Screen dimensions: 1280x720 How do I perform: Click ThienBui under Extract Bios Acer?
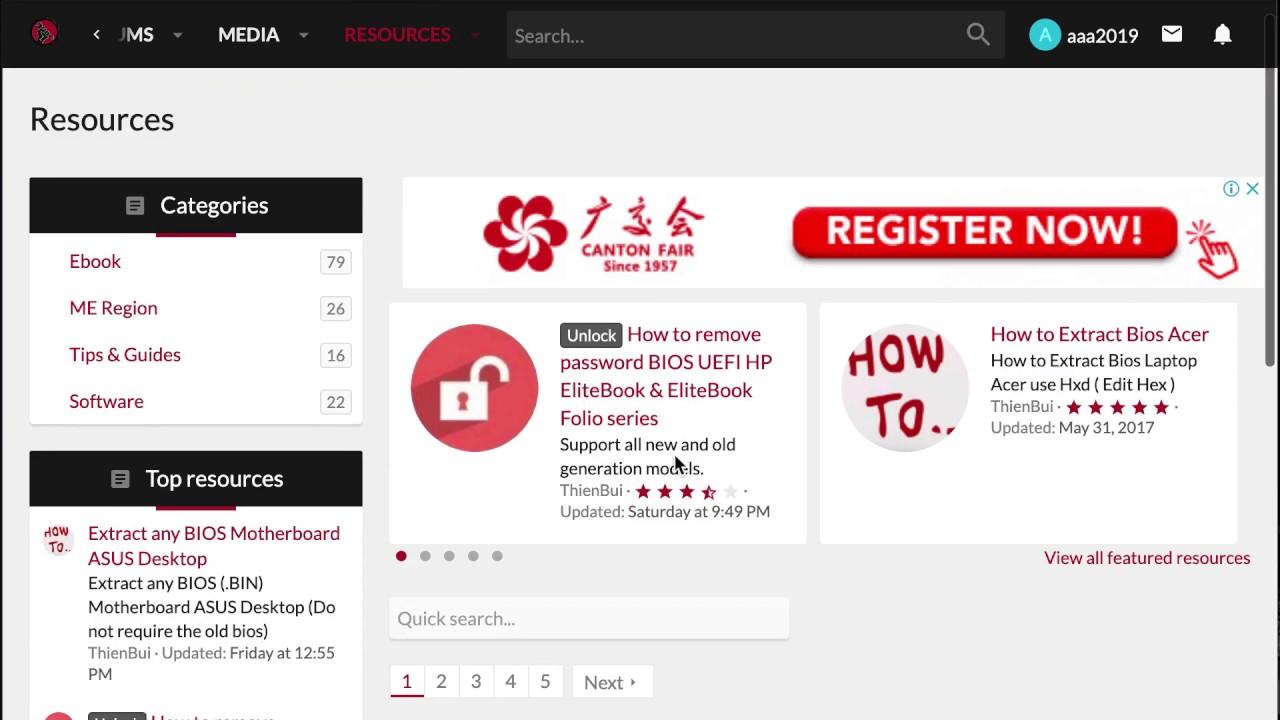[1022, 406]
